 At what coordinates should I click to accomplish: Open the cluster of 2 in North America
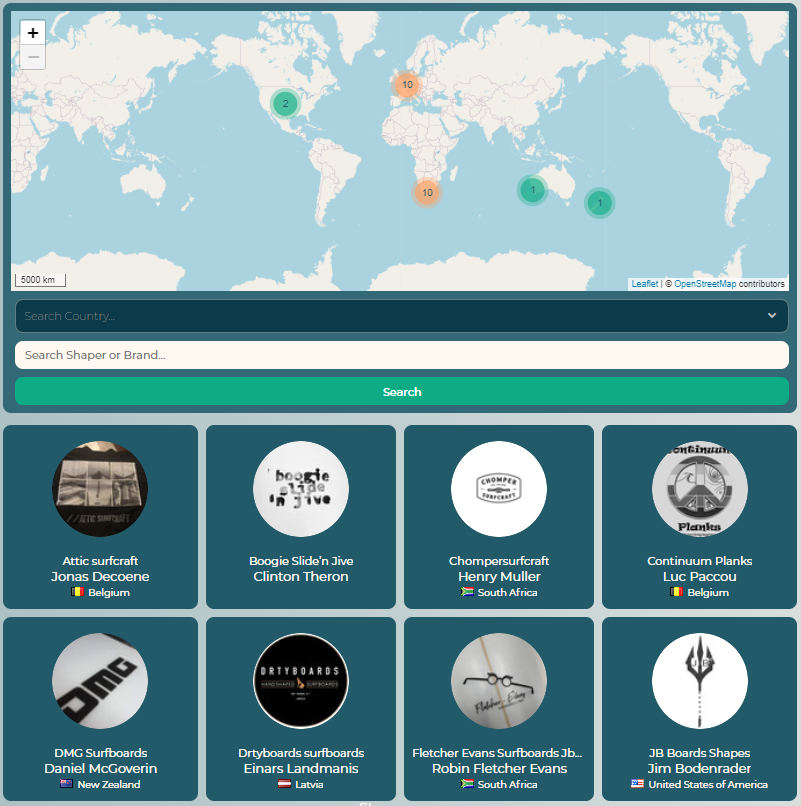[x=285, y=104]
